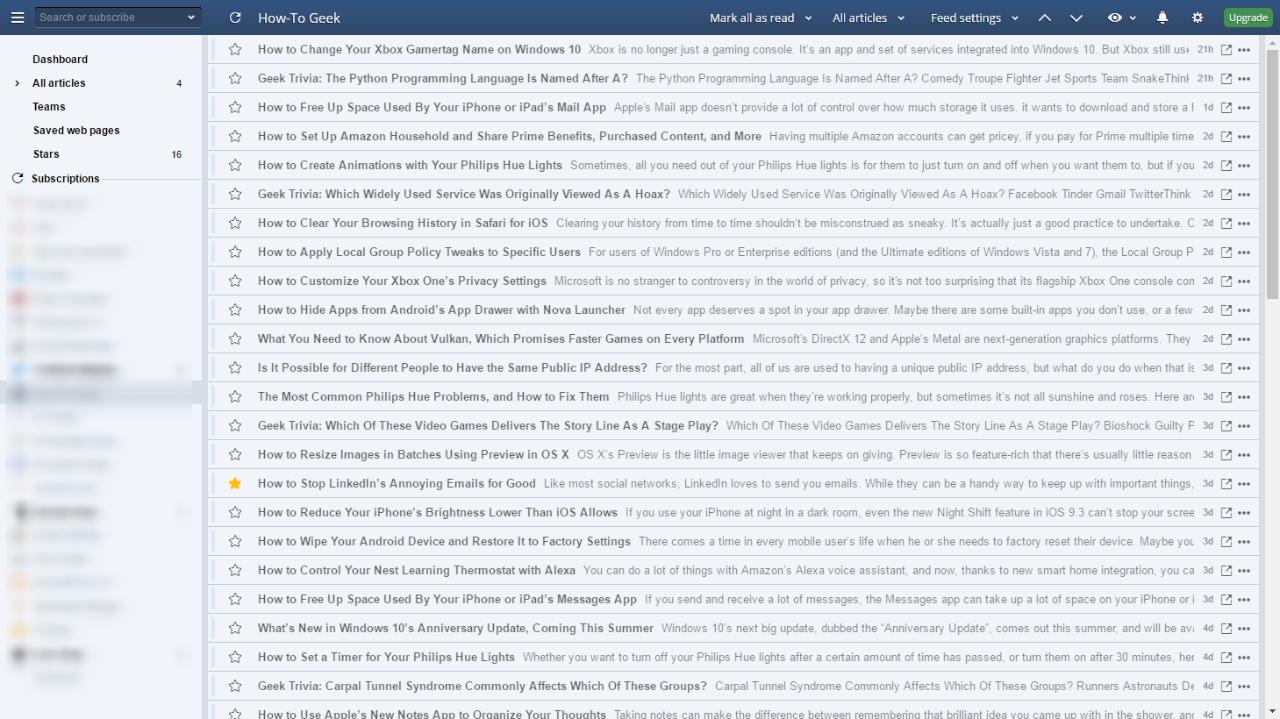Viewport: 1280px width, 719px height.
Task: Click the How-To Geek feed title
Action: coord(299,18)
